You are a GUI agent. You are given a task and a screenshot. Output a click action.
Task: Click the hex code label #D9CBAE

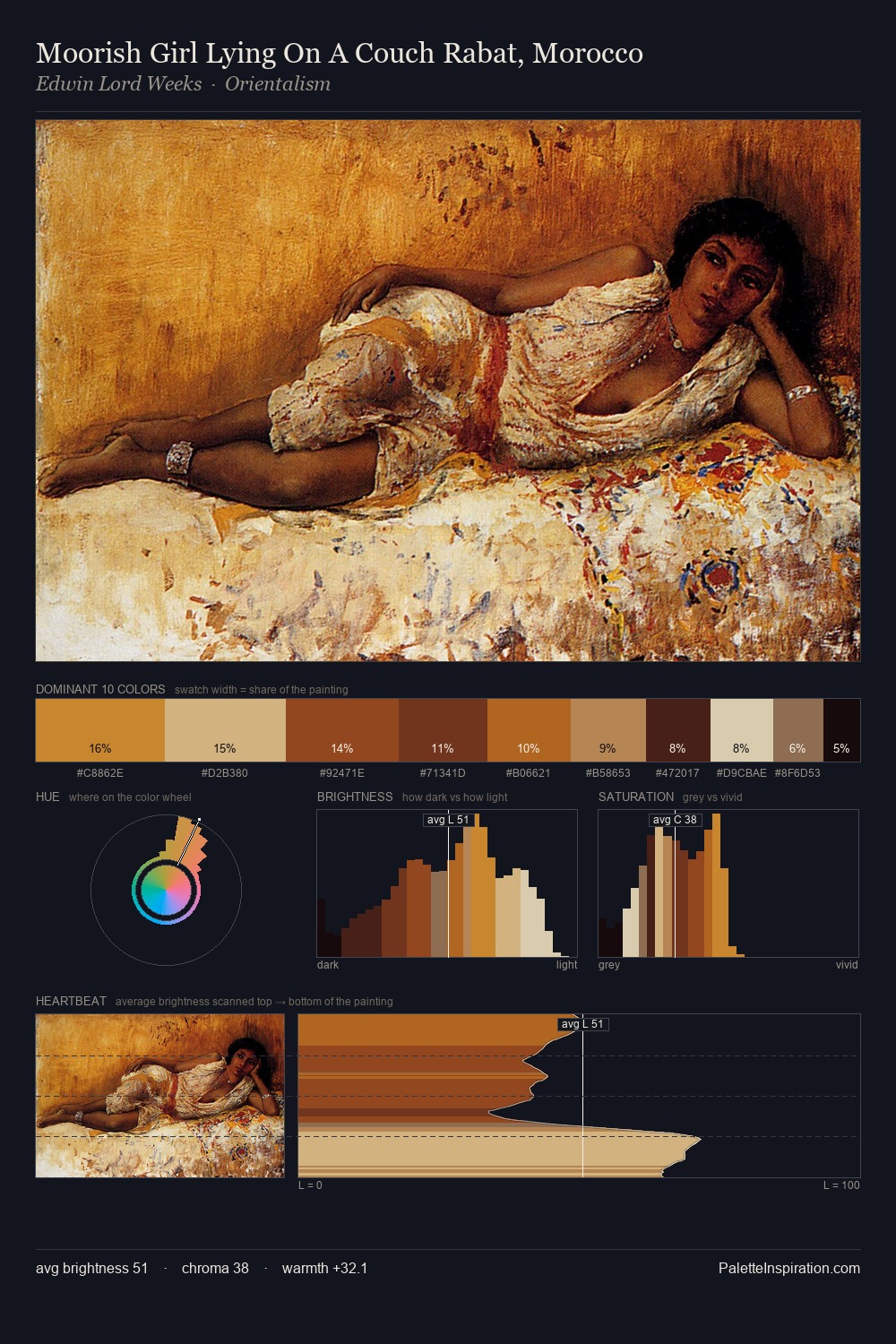click(742, 772)
